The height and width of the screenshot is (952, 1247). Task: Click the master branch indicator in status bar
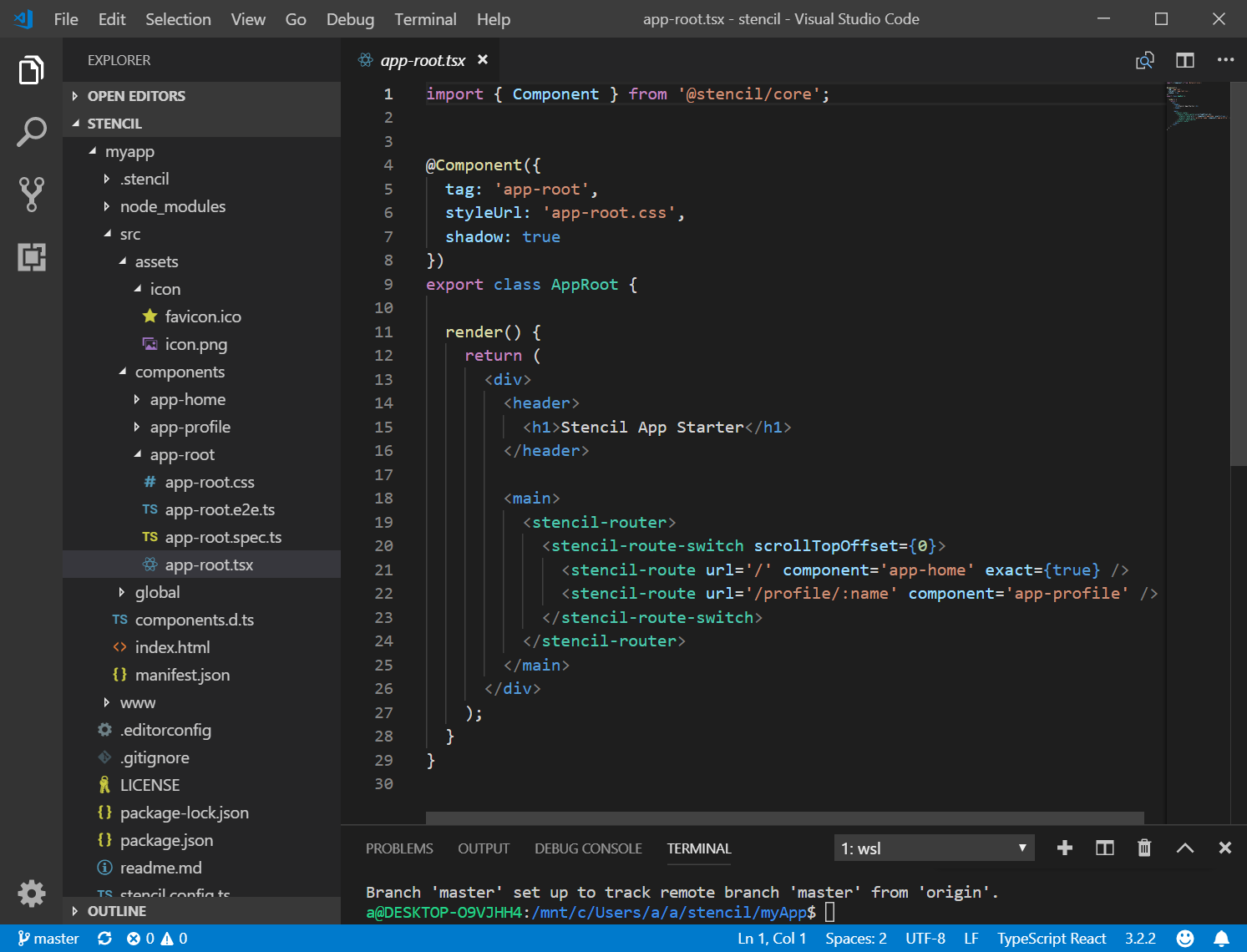click(x=48, y=939)
